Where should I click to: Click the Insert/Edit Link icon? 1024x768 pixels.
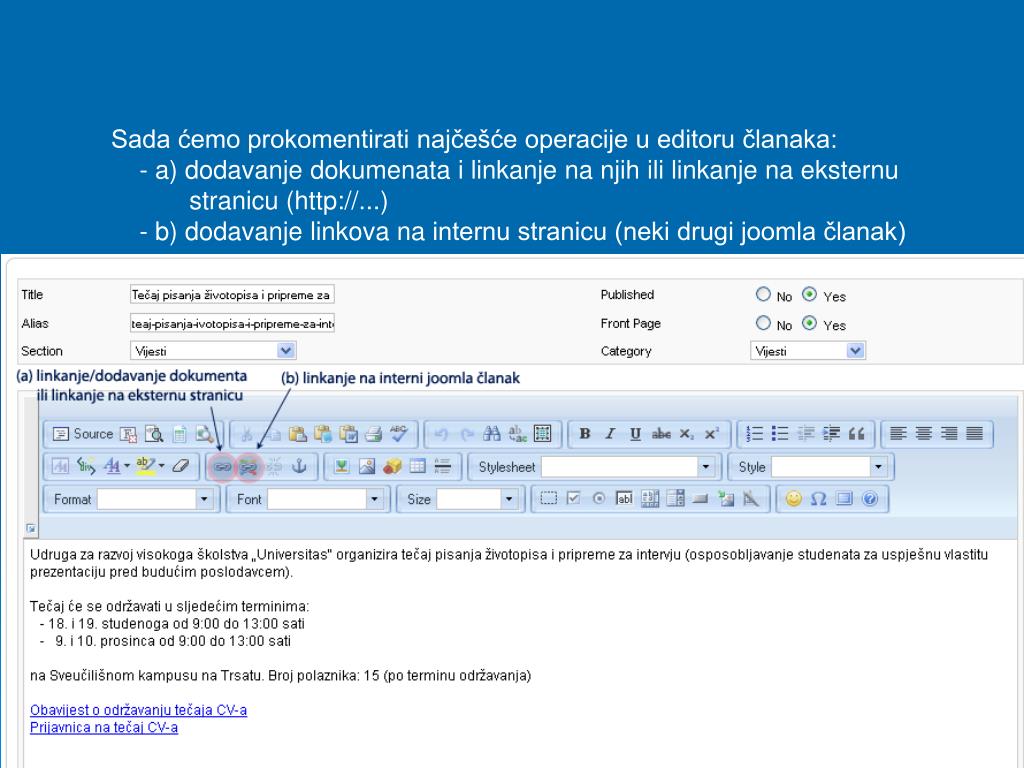pyautogui.click(x=222, y=466)
